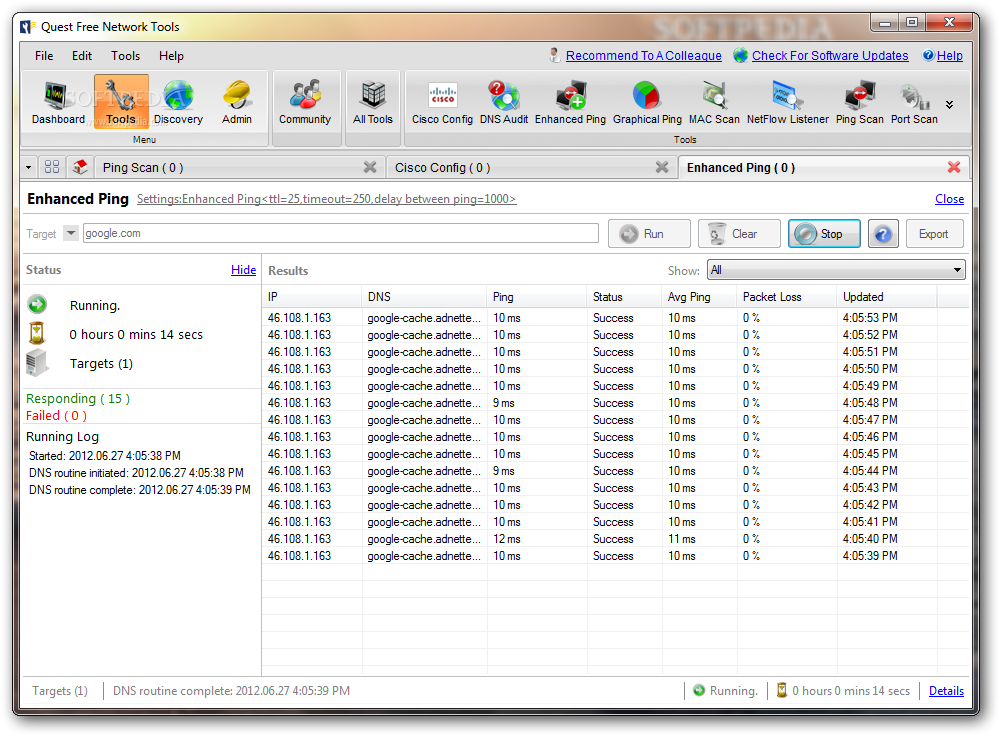Click the Export button
This screenshot has width=1000, height=736.
coord(934,234)
